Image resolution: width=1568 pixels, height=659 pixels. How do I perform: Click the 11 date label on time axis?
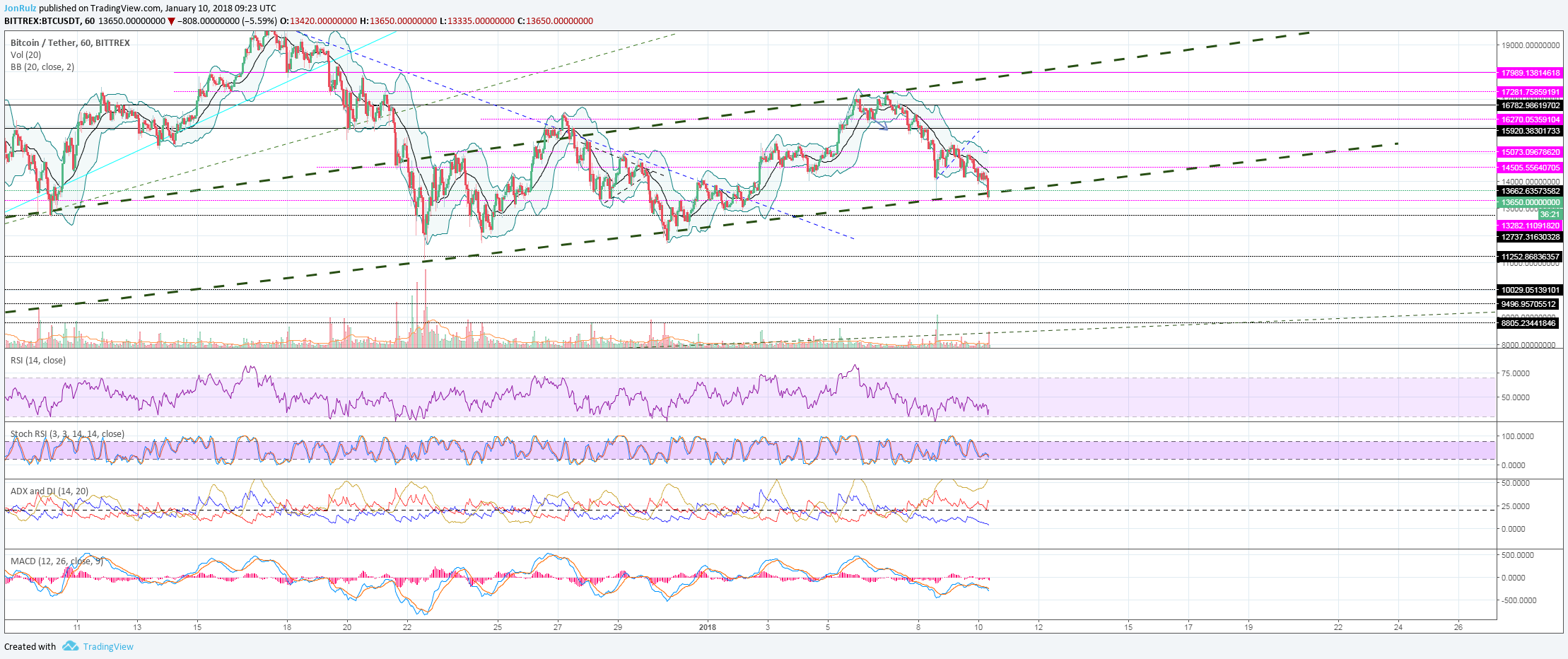point(77,626)
